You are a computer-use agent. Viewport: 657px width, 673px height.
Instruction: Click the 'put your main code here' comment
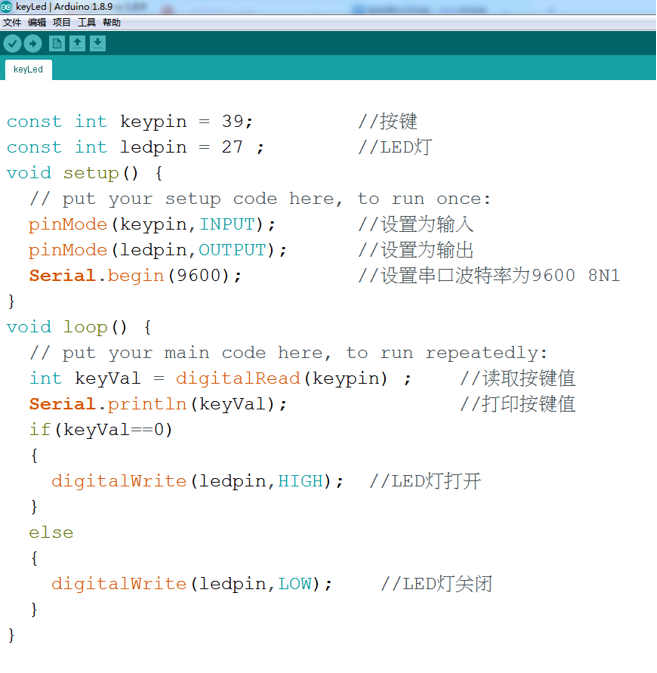point(288,353)
